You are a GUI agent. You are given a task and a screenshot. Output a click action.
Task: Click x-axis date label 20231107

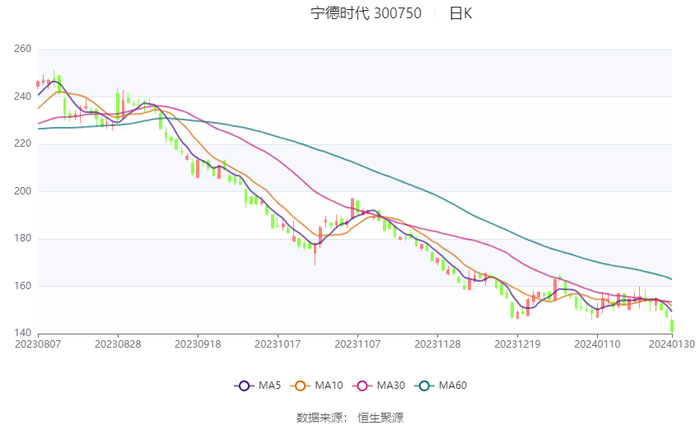click(x=358, y=345)
